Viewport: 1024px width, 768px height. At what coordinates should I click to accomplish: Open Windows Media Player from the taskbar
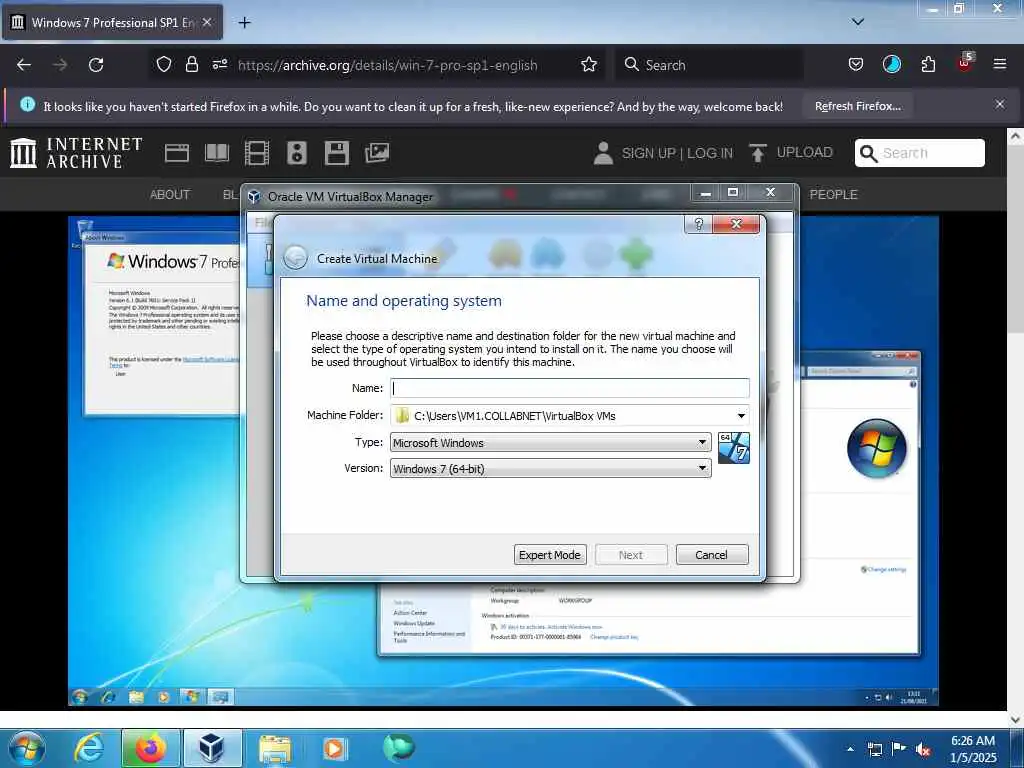point(335,748)
